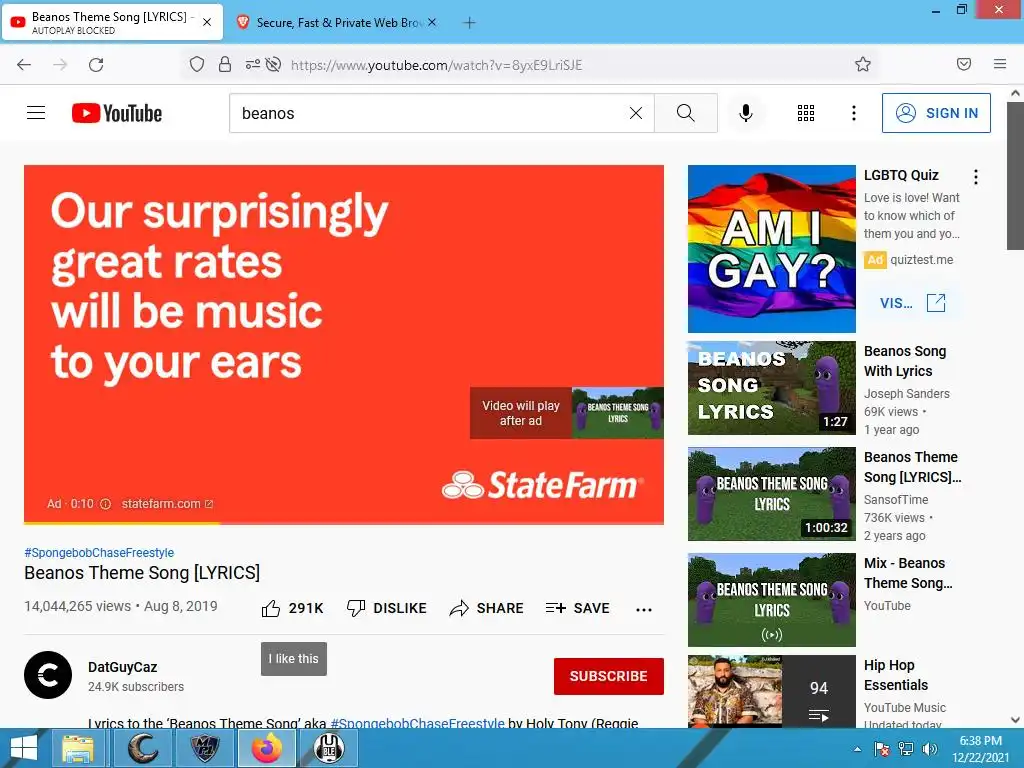1024x768 pixels.
Task: Click the Beanos Song With Lyrics title
Action: tap(904, 360)
